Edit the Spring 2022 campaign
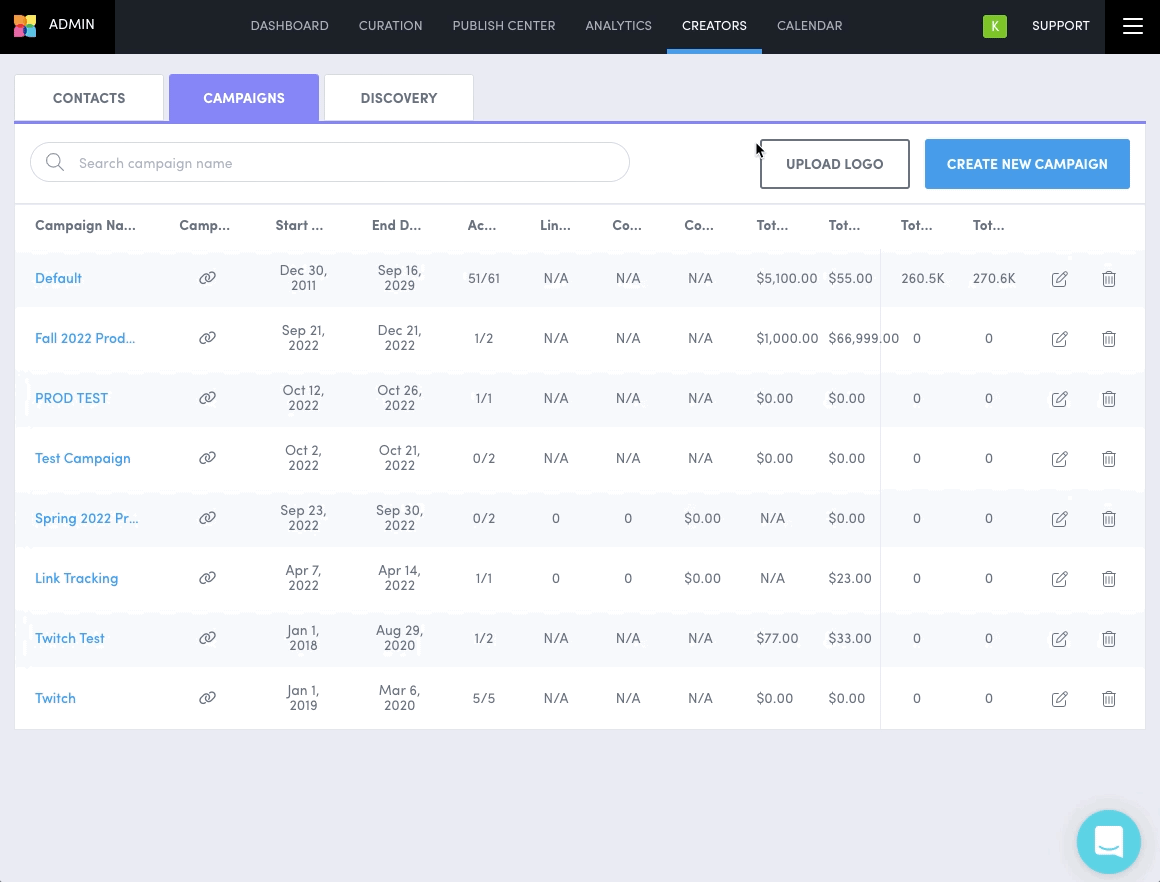 pyautogui.click(x=1059, y=519)
